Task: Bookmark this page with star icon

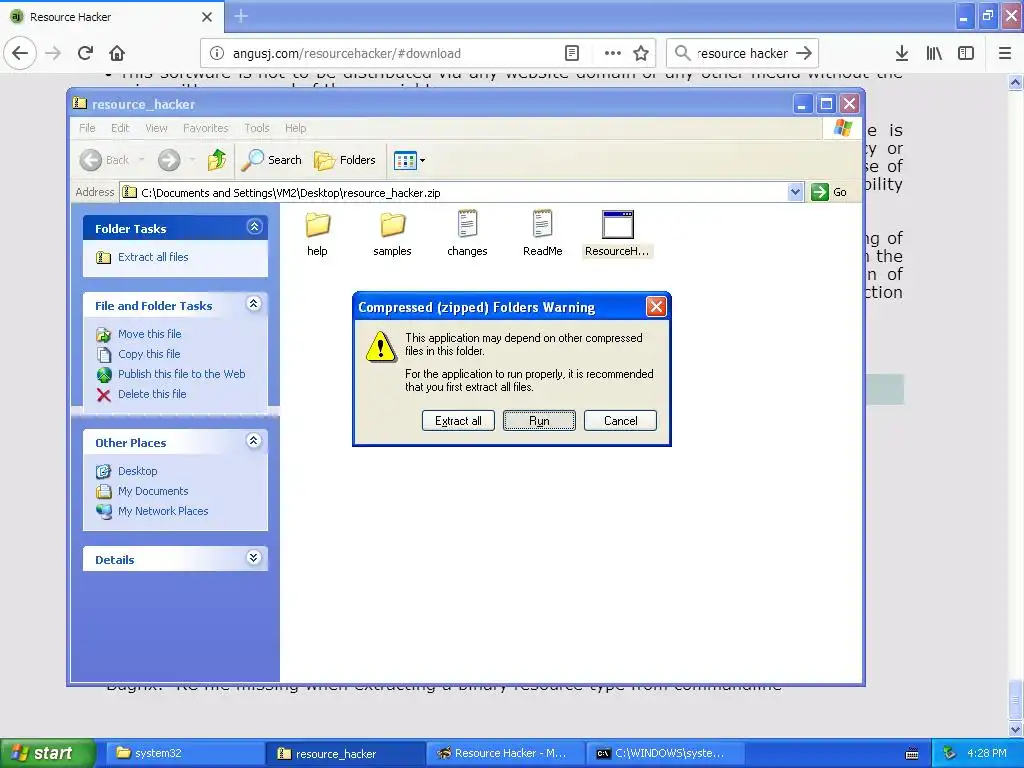Action: [x=641, y=54]
